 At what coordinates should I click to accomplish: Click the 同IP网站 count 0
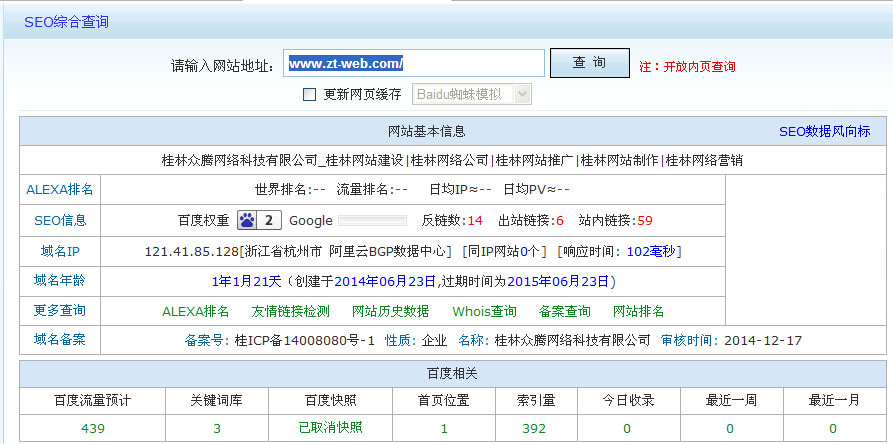524,251
